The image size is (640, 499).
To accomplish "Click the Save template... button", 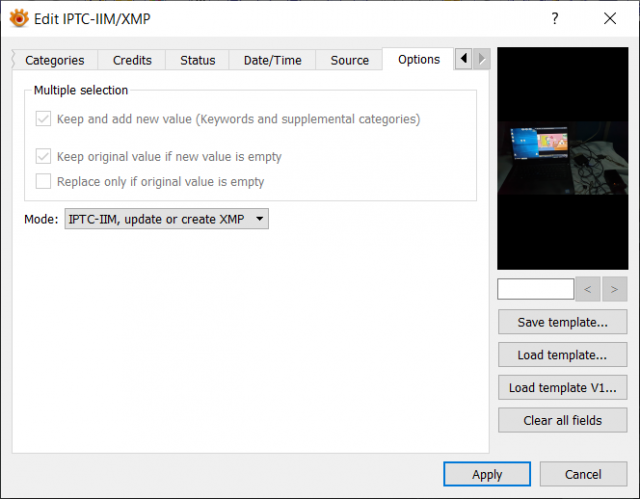I will [x=562, y=322].
